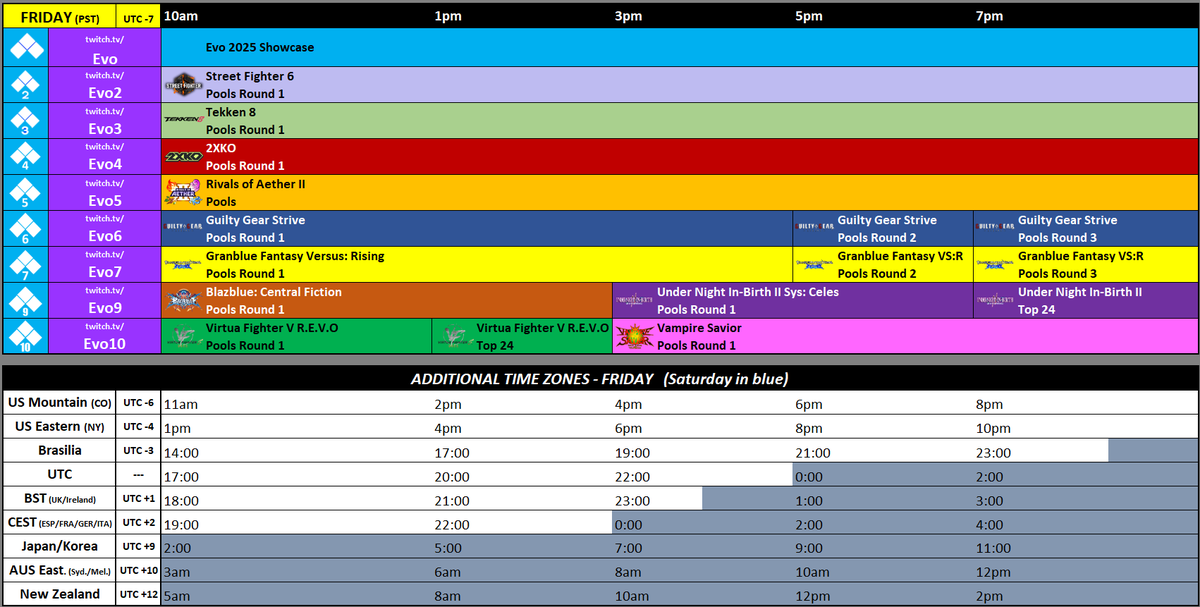Open the twitch.tv/Evo5 channel link
This screenshot has height=607, width=1200.
pos(104,193)
